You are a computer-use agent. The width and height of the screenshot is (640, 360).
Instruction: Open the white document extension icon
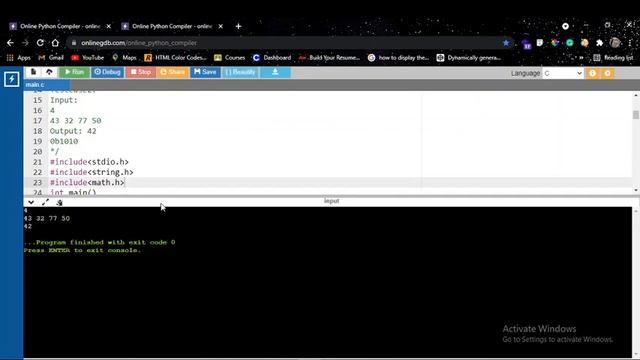540,42
